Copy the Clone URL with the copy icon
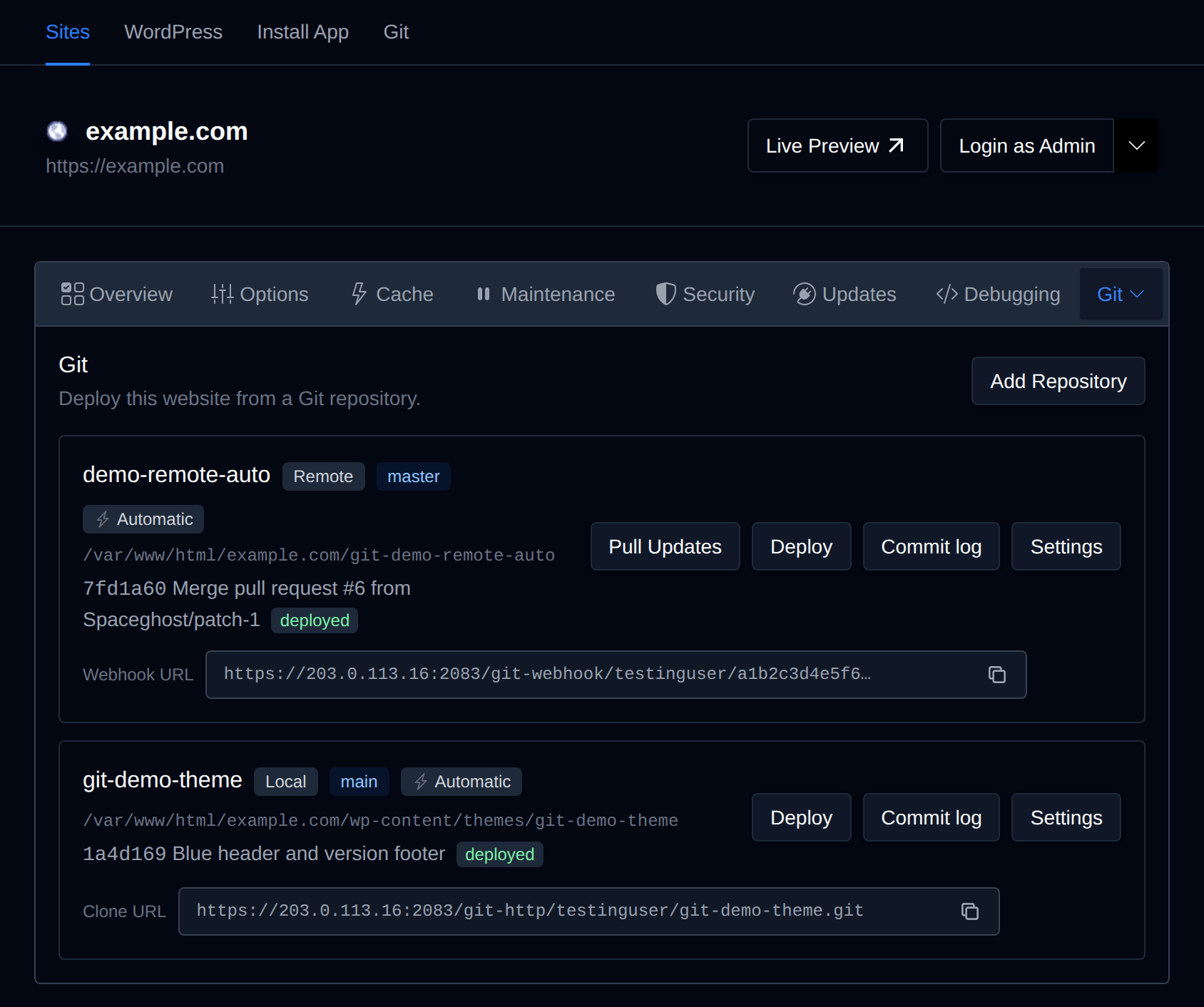Image resolution: width=1204 pixels, height=1007 pixels. (970, 911)
